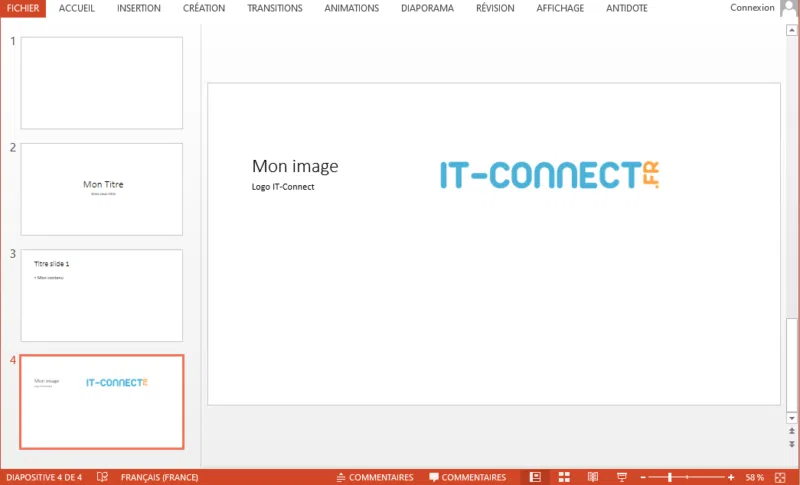Click the Mon image title text

point(295,166)
